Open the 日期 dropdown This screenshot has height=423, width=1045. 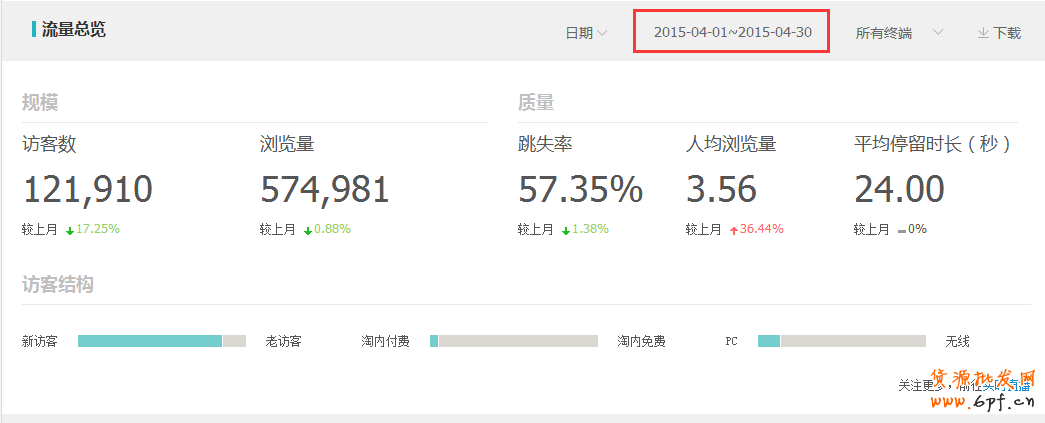586,33
